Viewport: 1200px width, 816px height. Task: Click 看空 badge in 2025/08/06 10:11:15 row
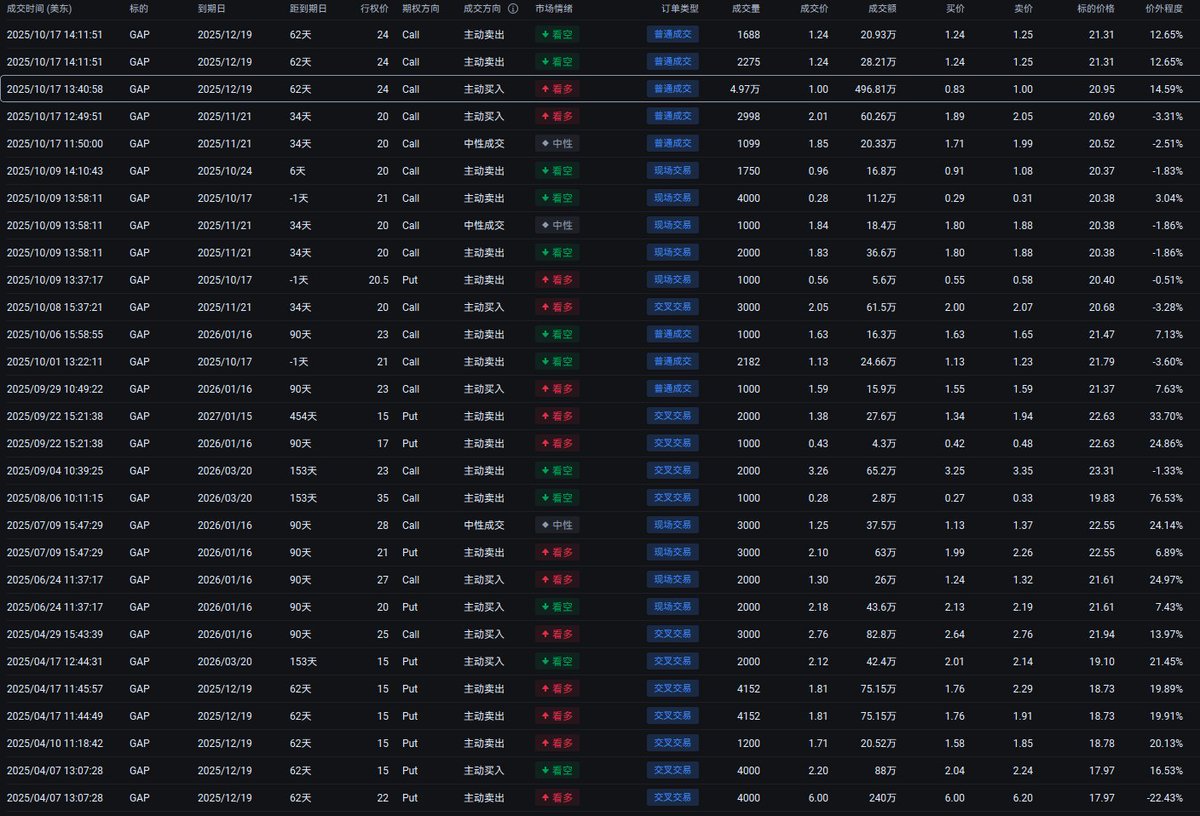(557, 498)
